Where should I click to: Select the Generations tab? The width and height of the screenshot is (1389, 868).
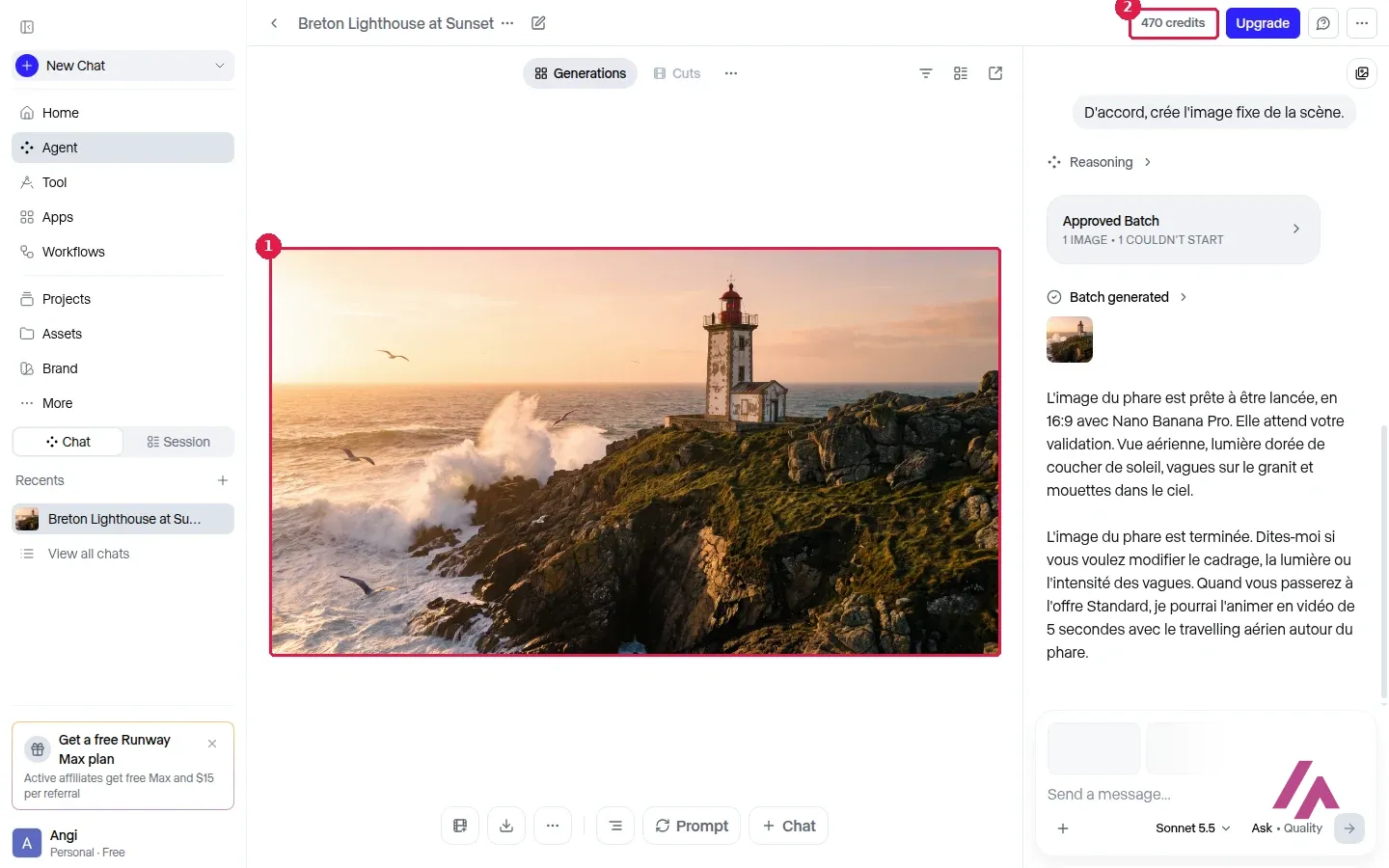click(x=581, y=73)
